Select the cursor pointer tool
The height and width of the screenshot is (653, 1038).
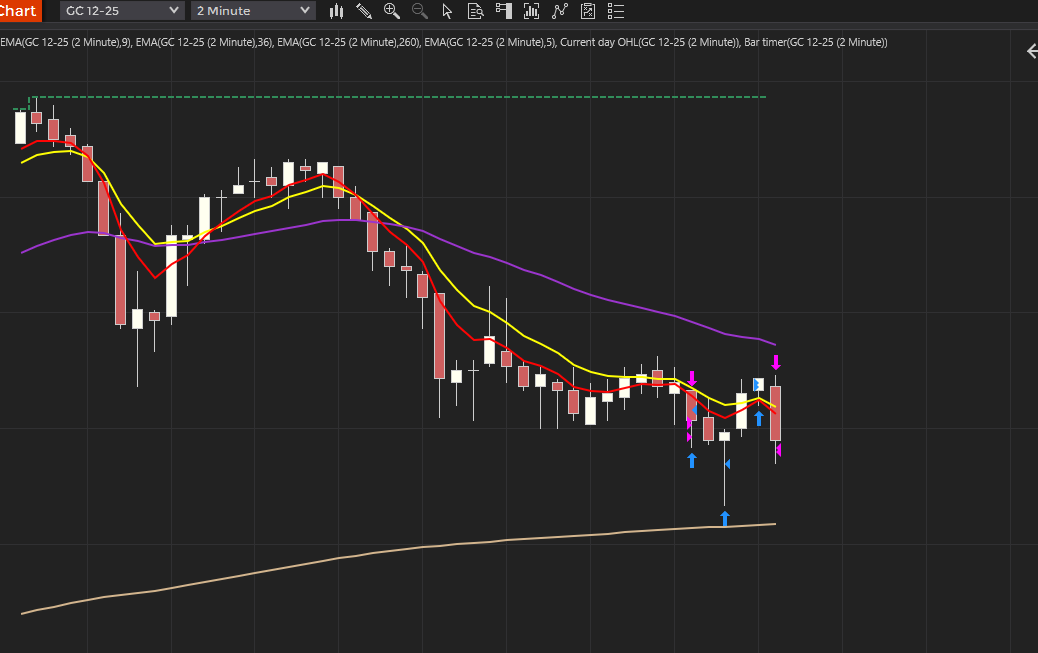click(447, 11)
